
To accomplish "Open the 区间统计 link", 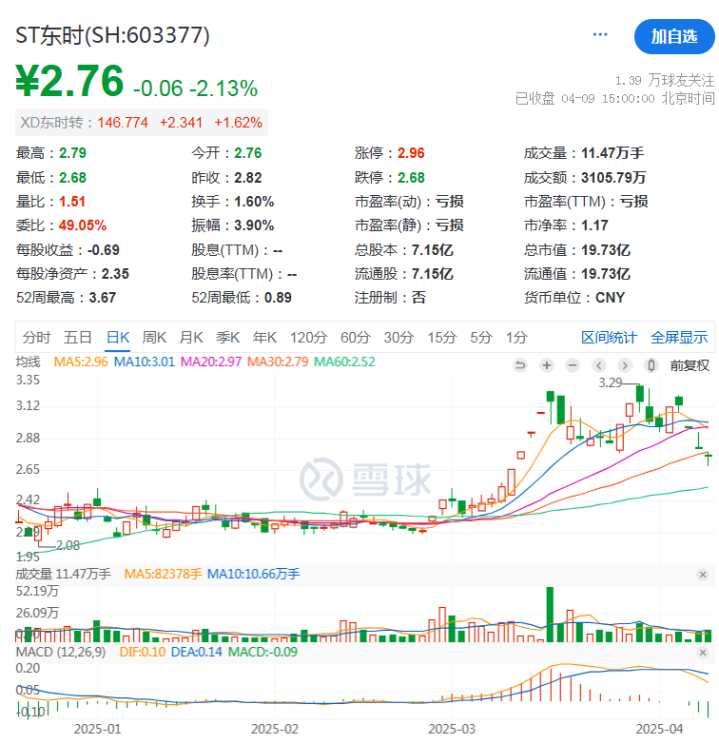I will click(x=609, y=337).
